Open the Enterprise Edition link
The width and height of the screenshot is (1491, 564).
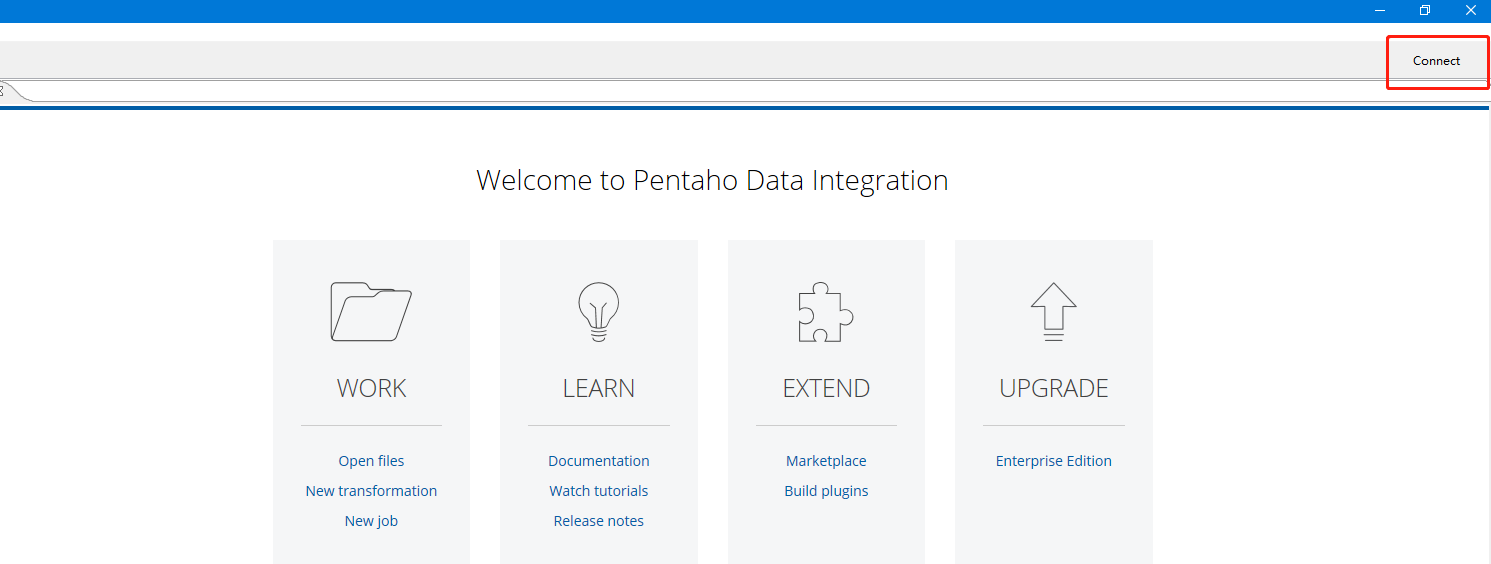[x=1054, y=461]
